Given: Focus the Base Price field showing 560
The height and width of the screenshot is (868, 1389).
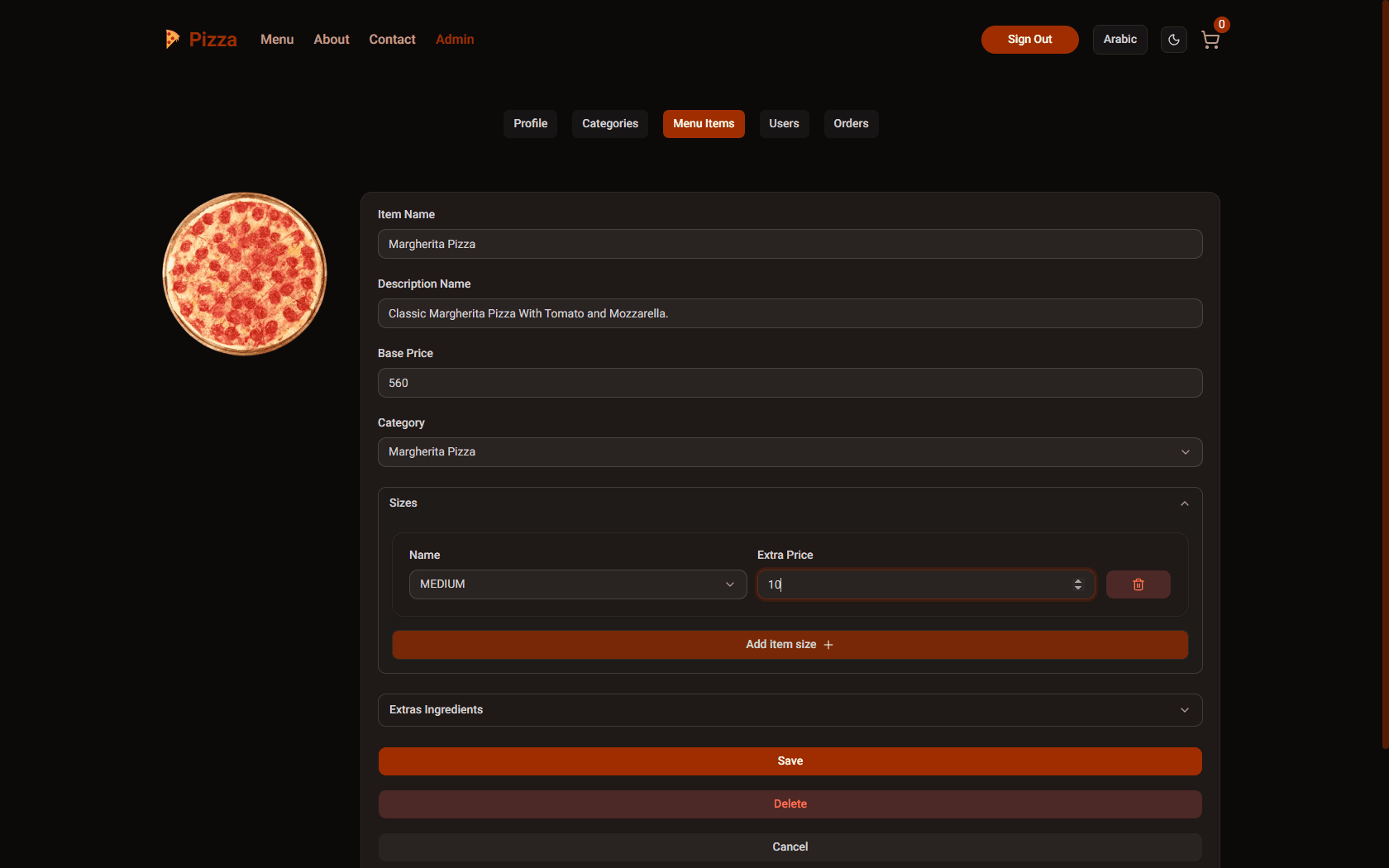Looking at the screenshot, I should [x=790, y=383].
